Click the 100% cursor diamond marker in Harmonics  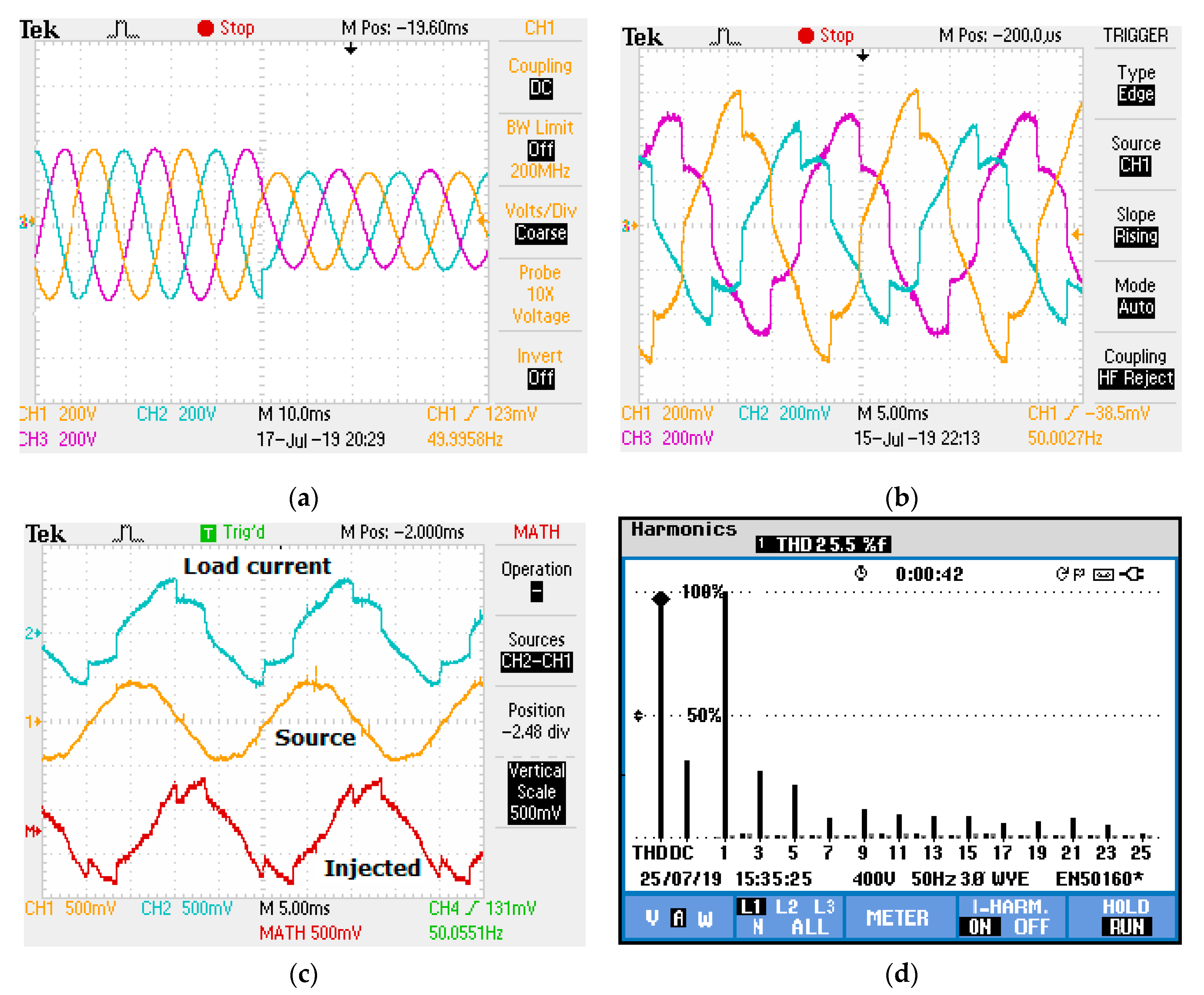661,599
